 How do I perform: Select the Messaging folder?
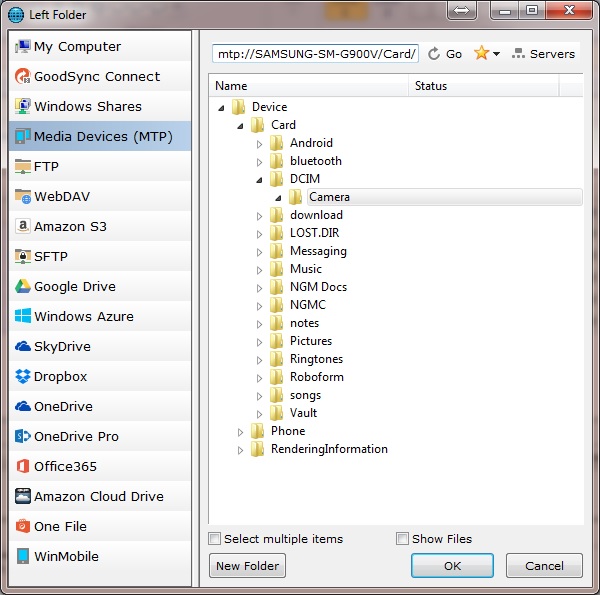(x=318, y=251)
